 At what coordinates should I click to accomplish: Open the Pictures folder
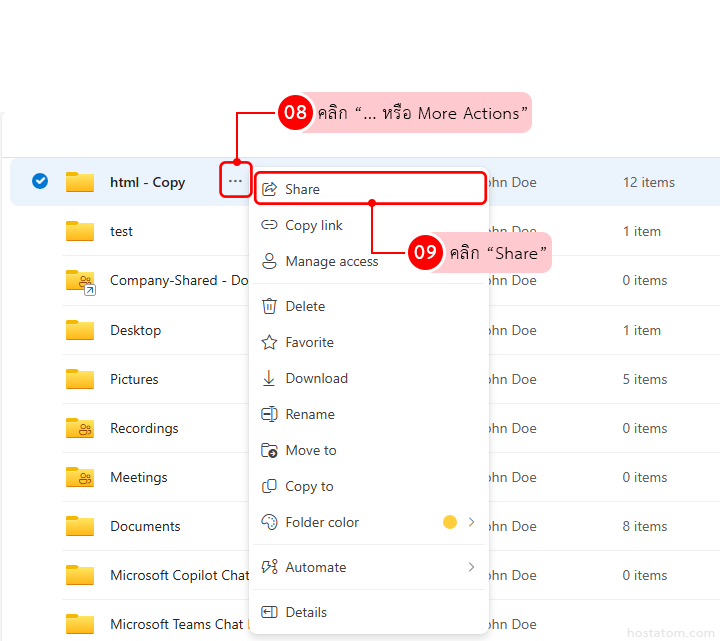pos(134,379)
